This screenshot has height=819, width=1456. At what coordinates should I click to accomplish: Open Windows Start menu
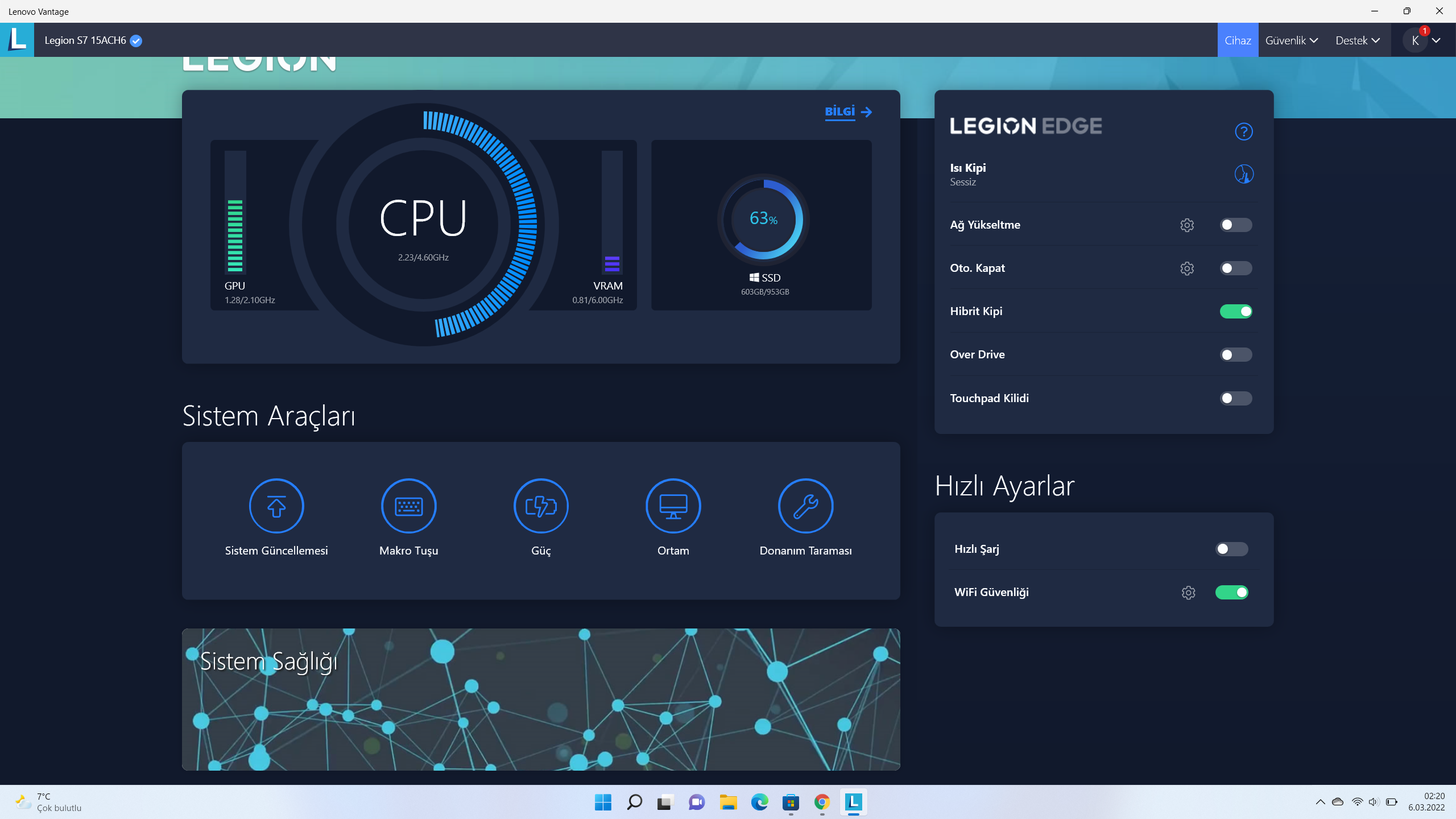[x=603, y=803]
